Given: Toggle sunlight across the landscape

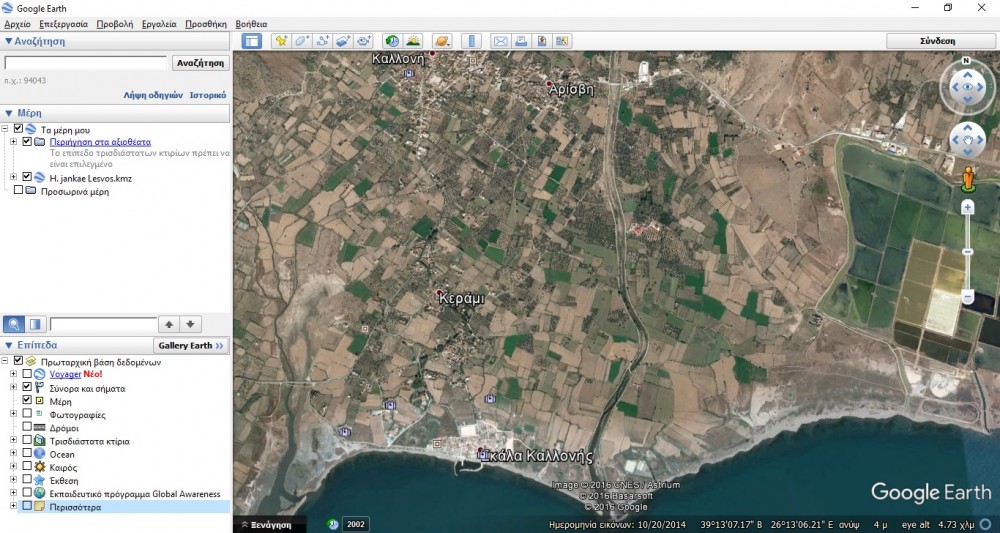Looking at the screenshot, I should coord(412,41).
